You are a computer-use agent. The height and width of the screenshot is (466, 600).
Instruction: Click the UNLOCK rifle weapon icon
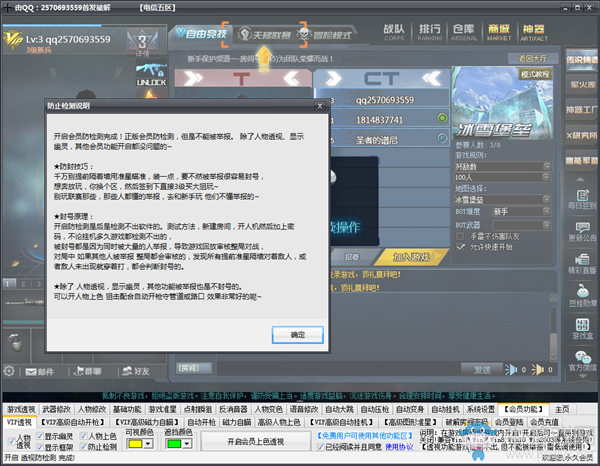tap(152, 75)
